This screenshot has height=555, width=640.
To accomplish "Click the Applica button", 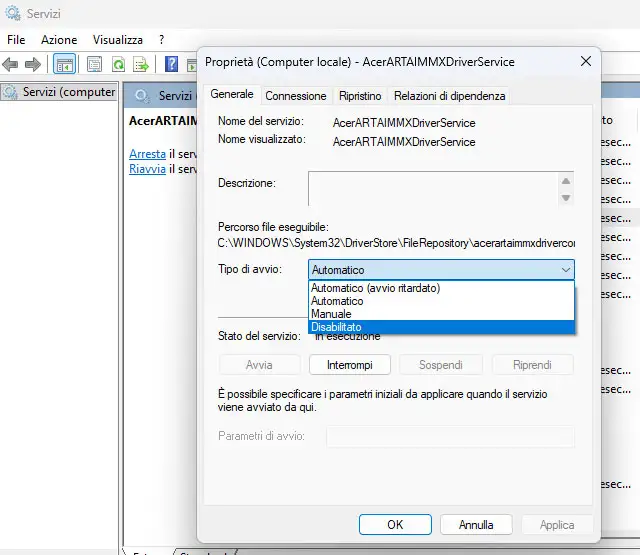I will pyautogui.click(x=557, y=524).
